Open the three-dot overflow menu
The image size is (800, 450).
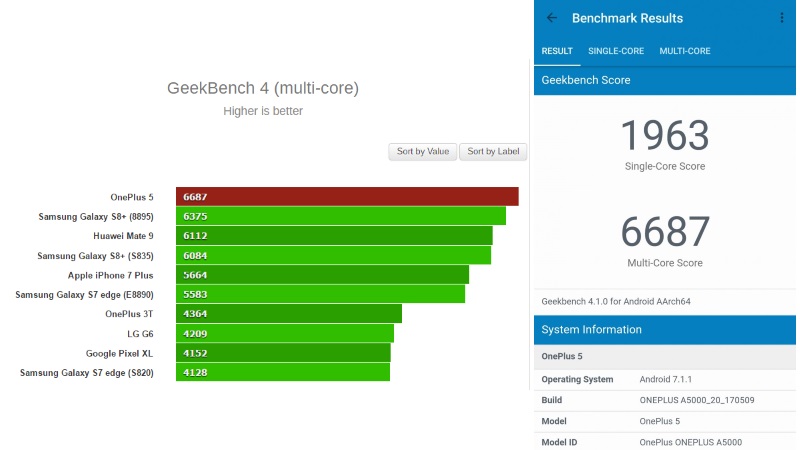pos(782,18)
